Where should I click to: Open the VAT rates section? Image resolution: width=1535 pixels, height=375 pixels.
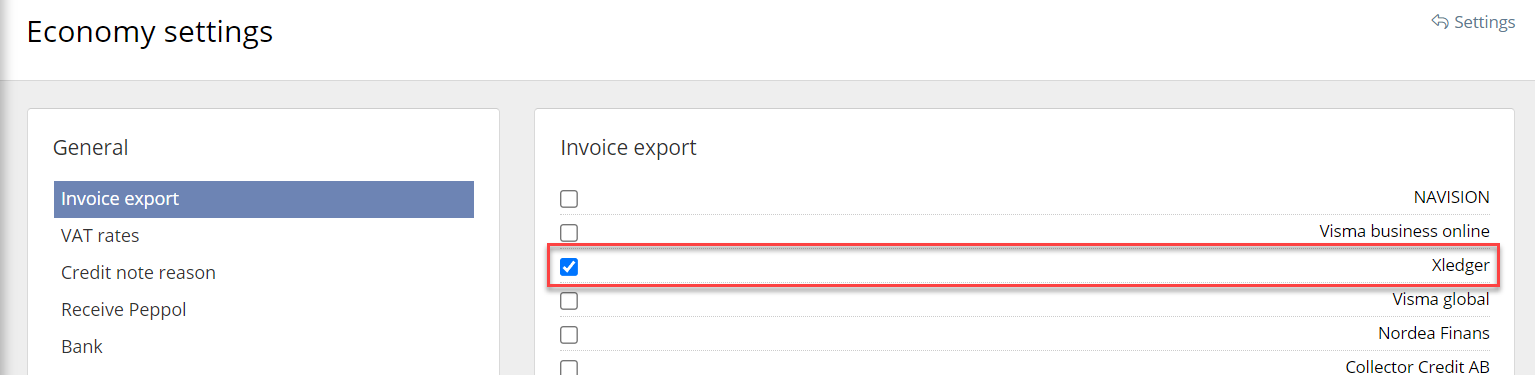tap(100, 236)
